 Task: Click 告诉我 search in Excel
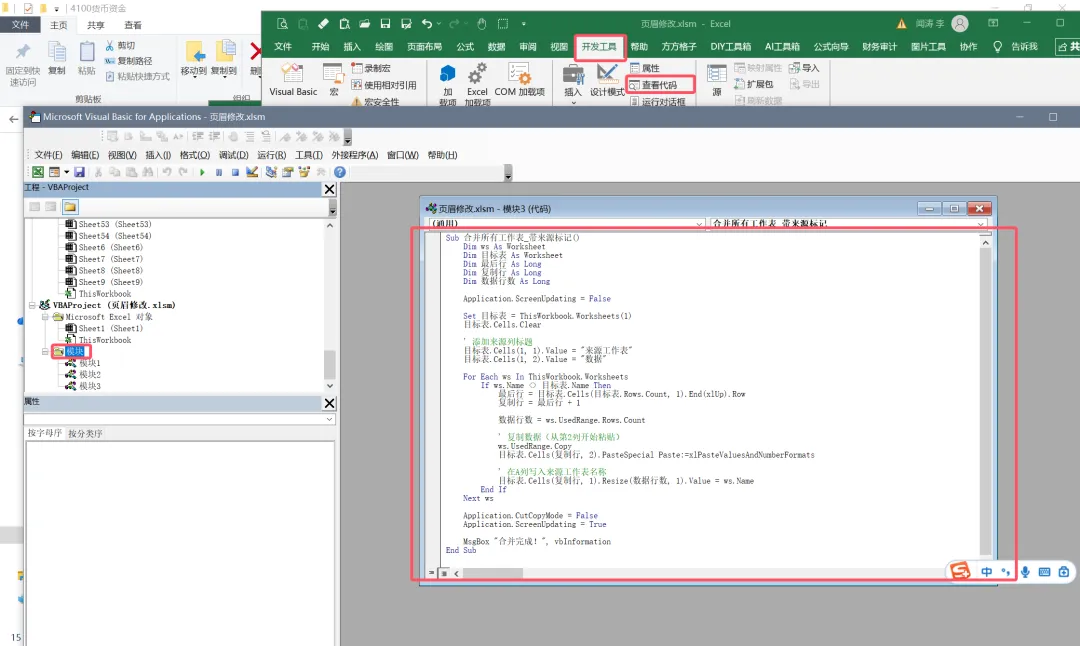click(1015, 47)
